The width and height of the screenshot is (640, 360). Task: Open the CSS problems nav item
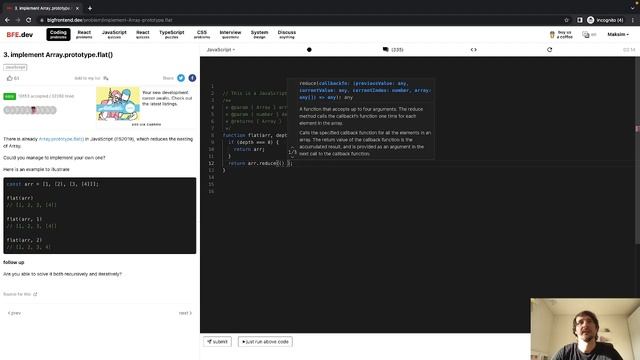pos(202,34)
